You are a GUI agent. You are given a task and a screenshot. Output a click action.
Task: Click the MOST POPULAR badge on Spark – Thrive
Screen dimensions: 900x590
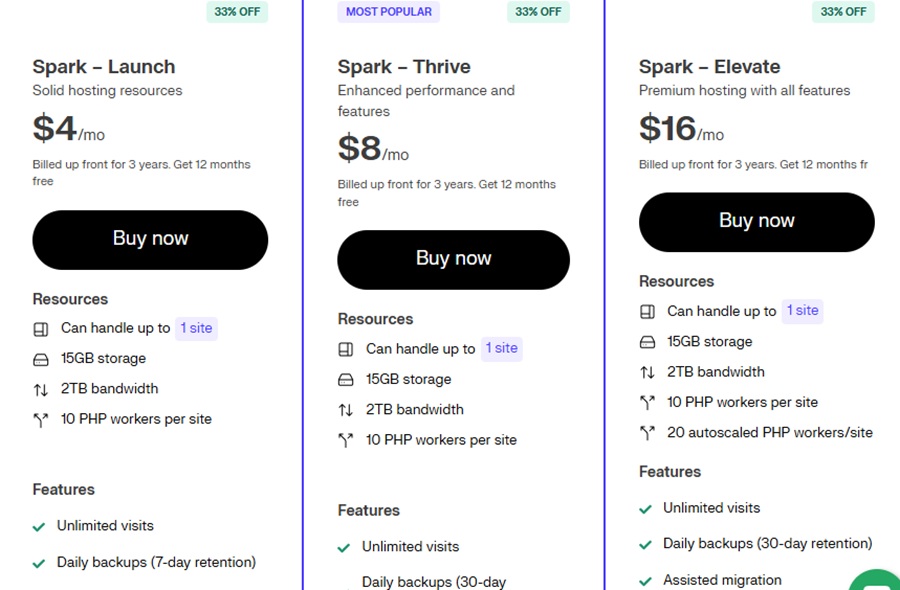388,11
